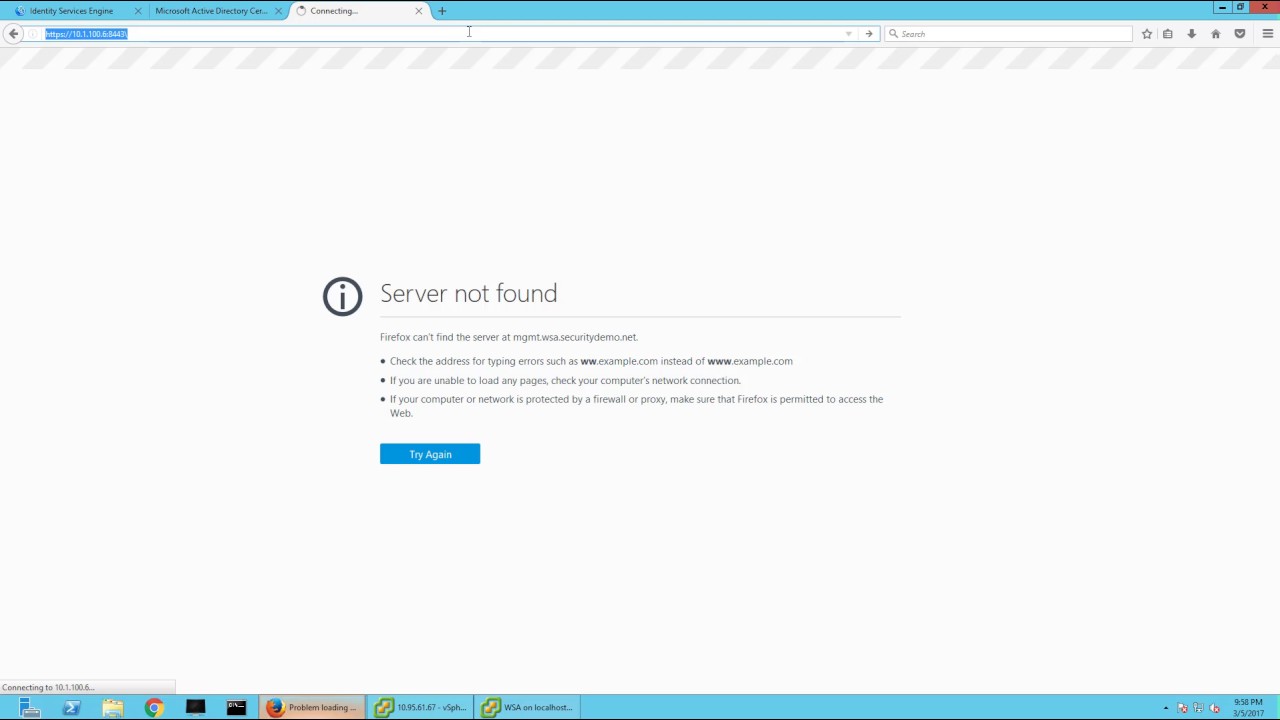This screenshot has height=720, width=1280.
Task: Click 'Connecting to 10.1.100.6...' status text
Action: click(x=48, y=687)
